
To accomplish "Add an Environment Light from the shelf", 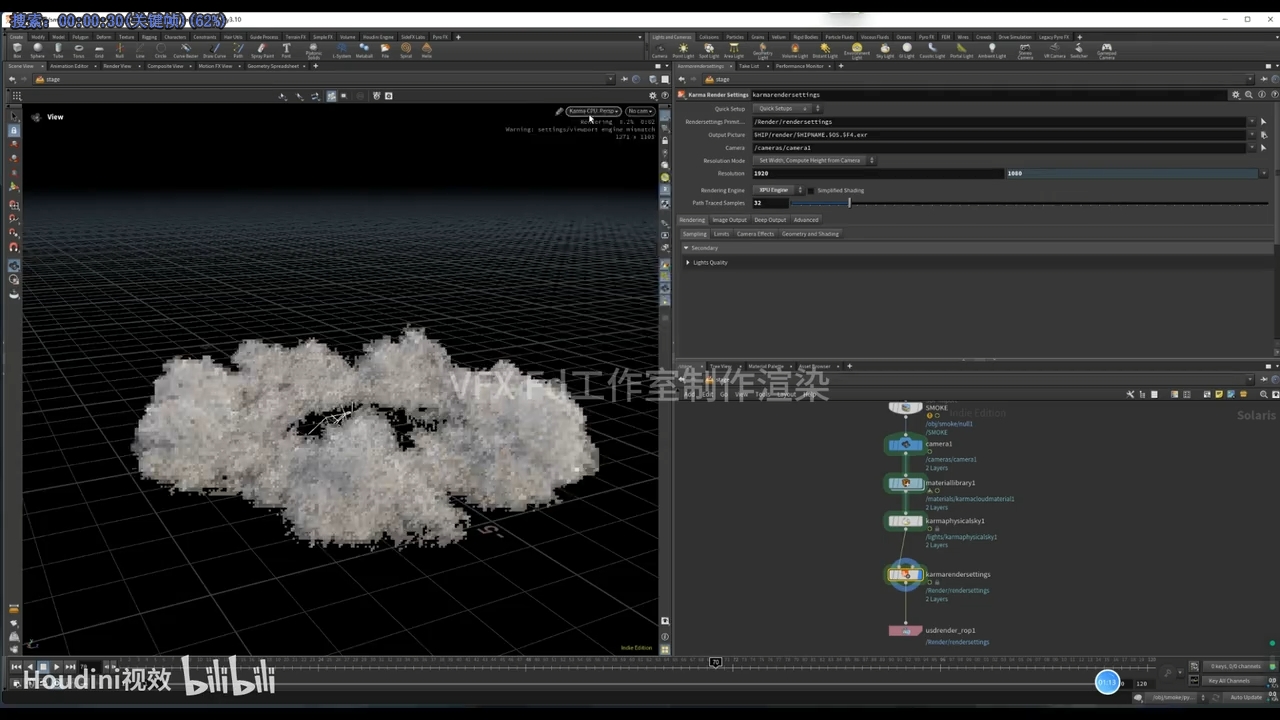I will [x=857, y=48].
